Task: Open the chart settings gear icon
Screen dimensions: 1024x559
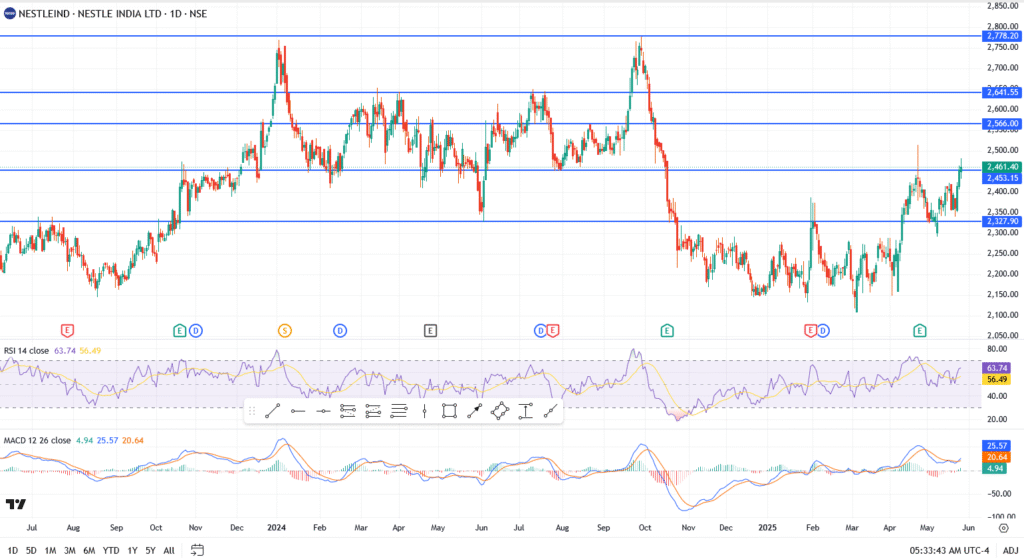Action: (1004, 528)
